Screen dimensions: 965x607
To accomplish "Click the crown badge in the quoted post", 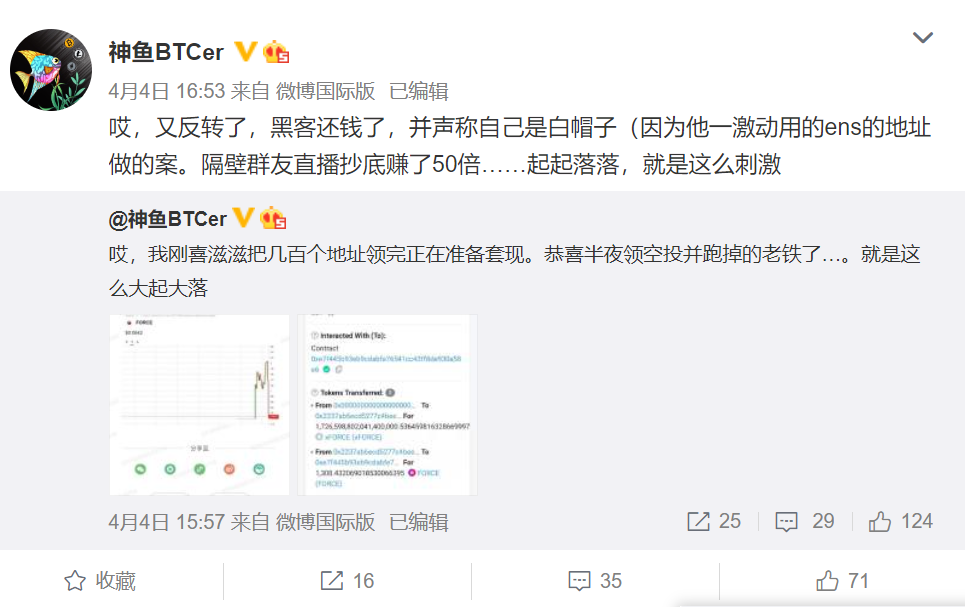I will tap(273, 219).
